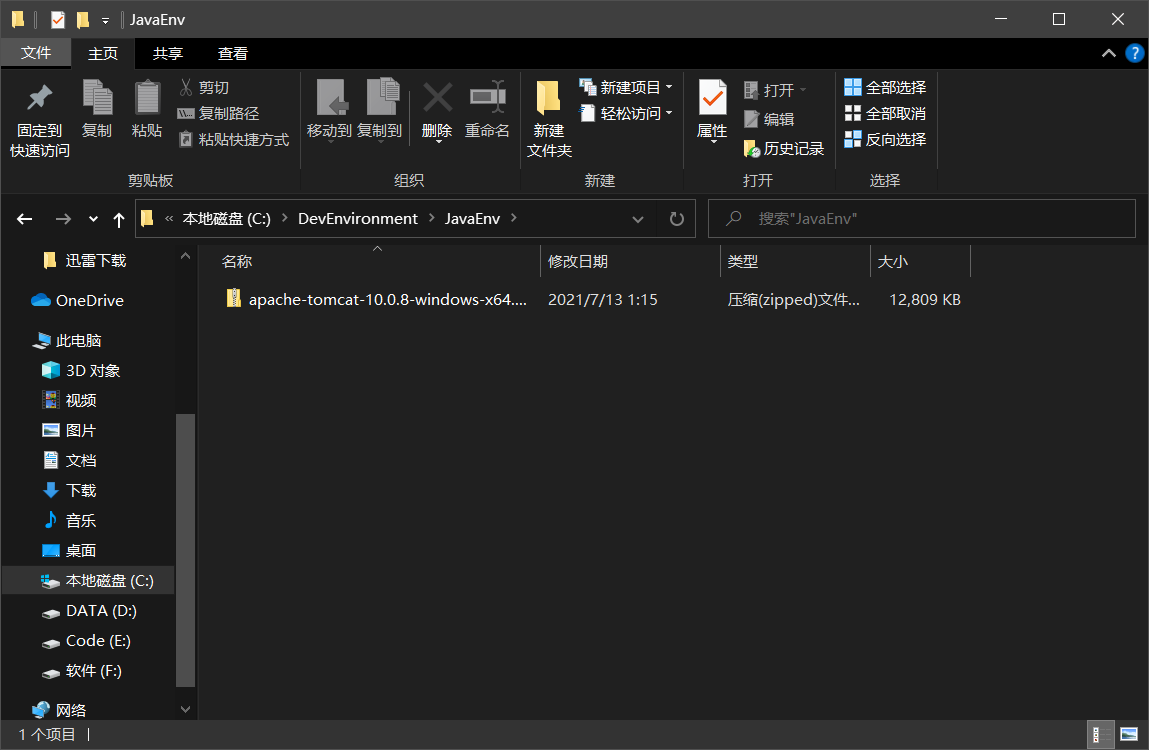Open DATA (D:) drive in sidebar
The height and width of the screenshot is (750, 1149).
(x=89, y=611)
